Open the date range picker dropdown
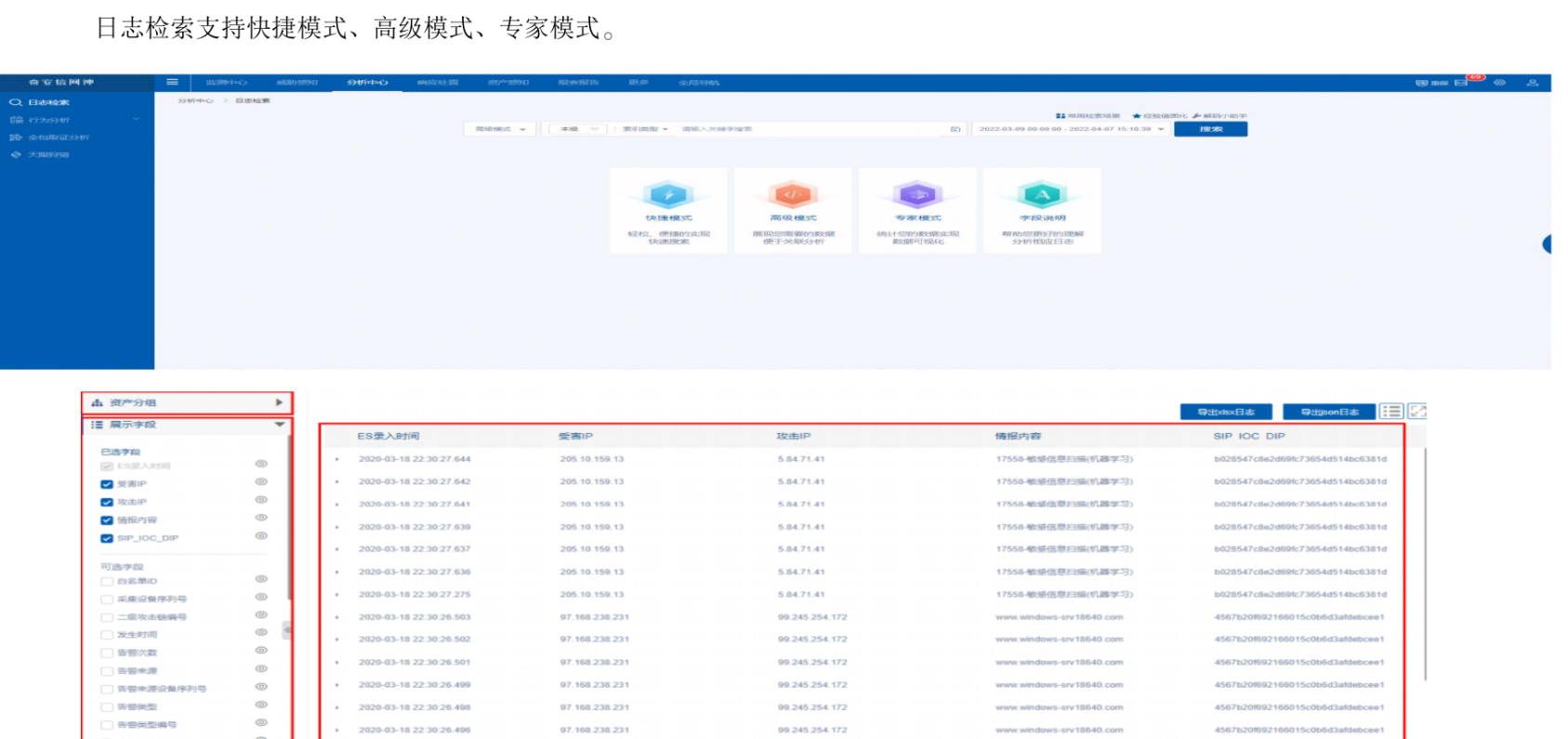Screen dimensions: 1568x739 (x=1071, y=129)
